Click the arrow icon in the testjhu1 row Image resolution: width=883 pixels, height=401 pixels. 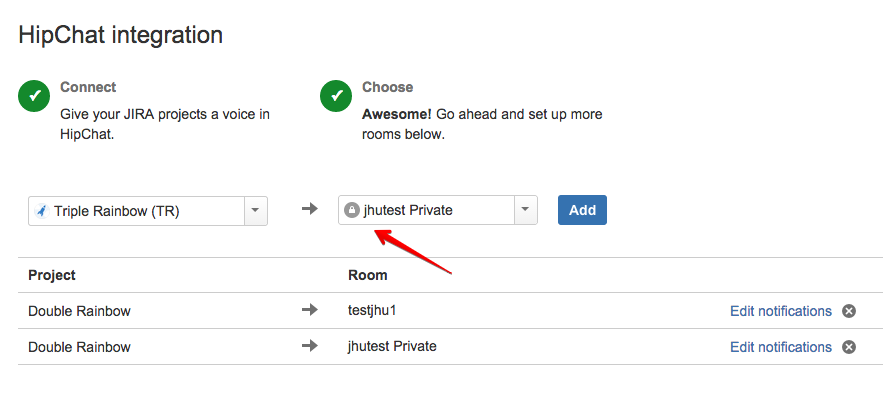point(310,310)
